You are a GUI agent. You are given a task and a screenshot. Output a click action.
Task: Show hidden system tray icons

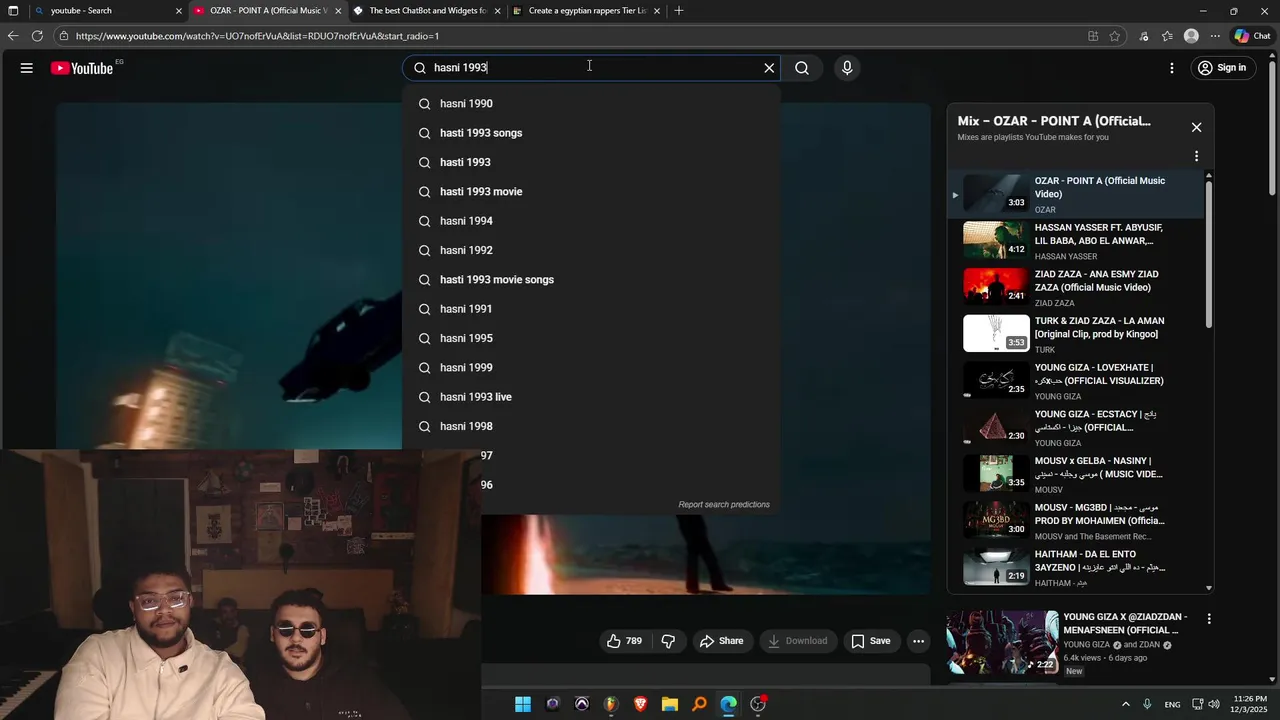[1125, 704]
